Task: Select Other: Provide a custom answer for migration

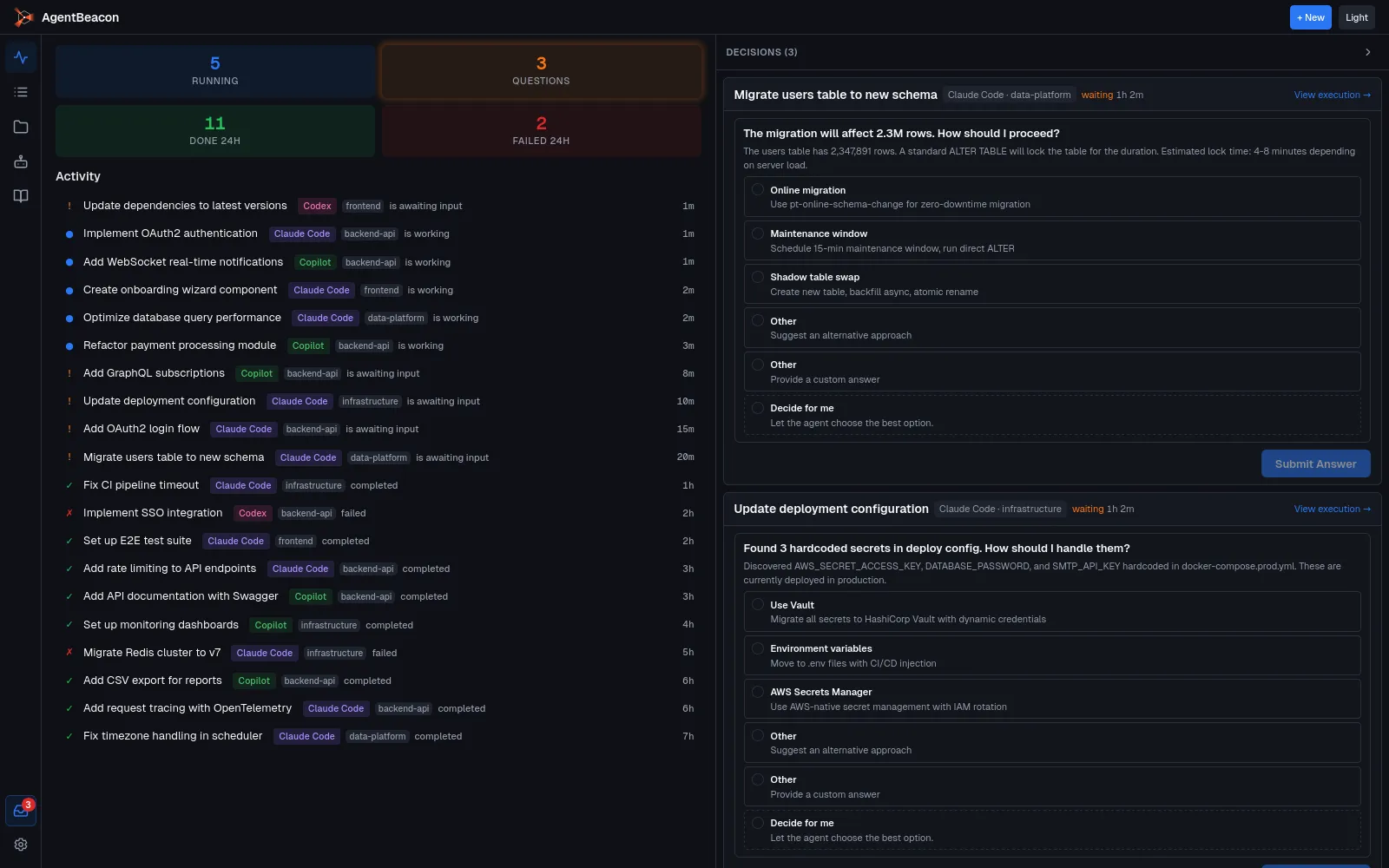Action: tap(1051, 372)
